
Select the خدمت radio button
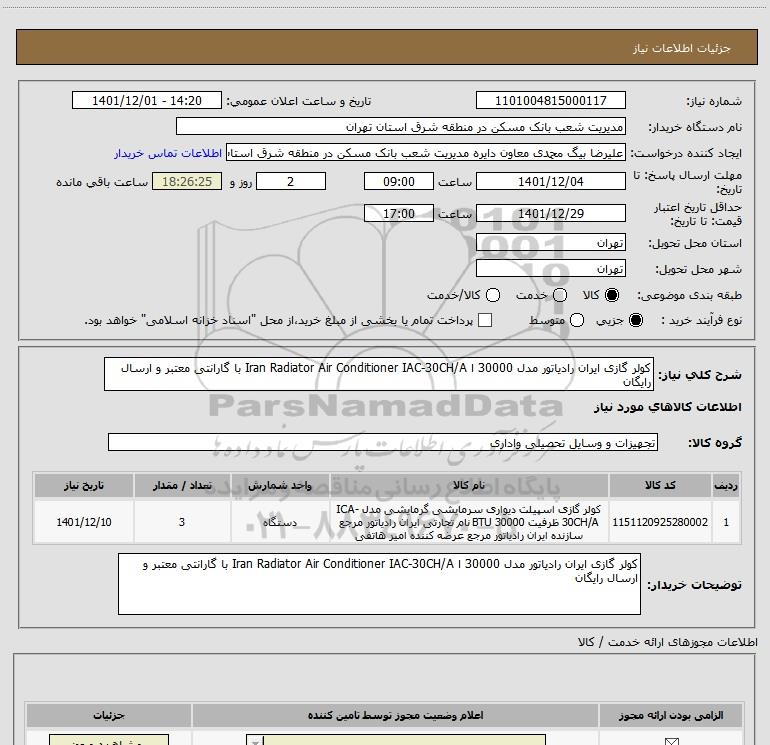[x=560, y=295]
